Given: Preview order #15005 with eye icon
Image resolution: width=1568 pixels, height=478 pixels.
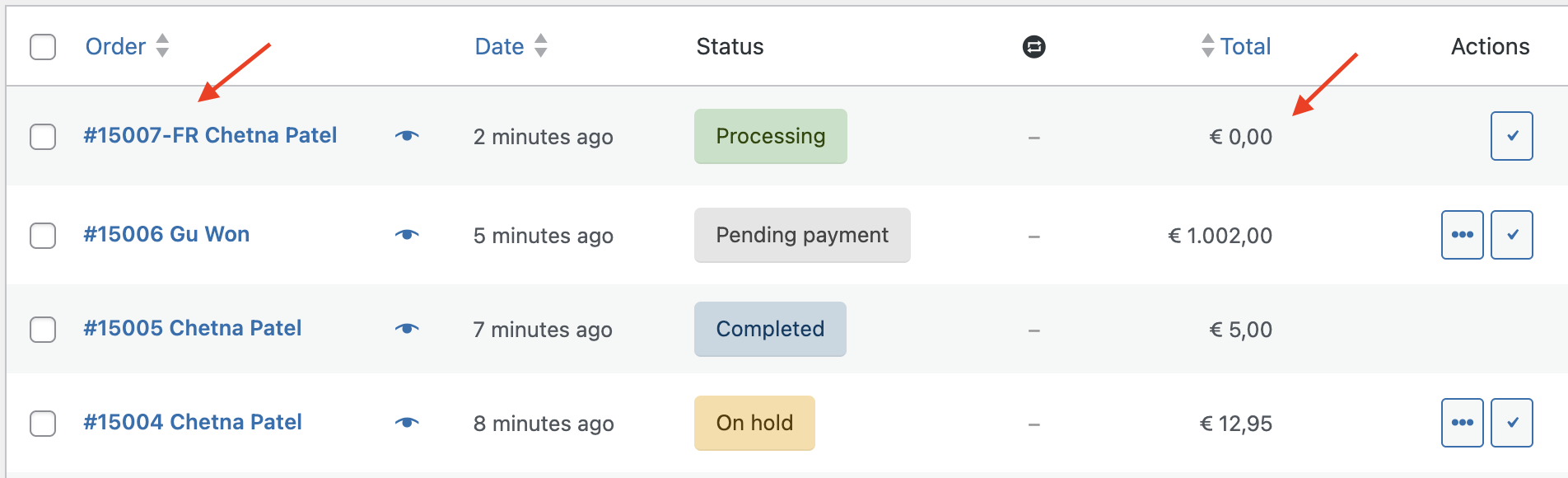Looking at the screenshot, I should [407, 329].
